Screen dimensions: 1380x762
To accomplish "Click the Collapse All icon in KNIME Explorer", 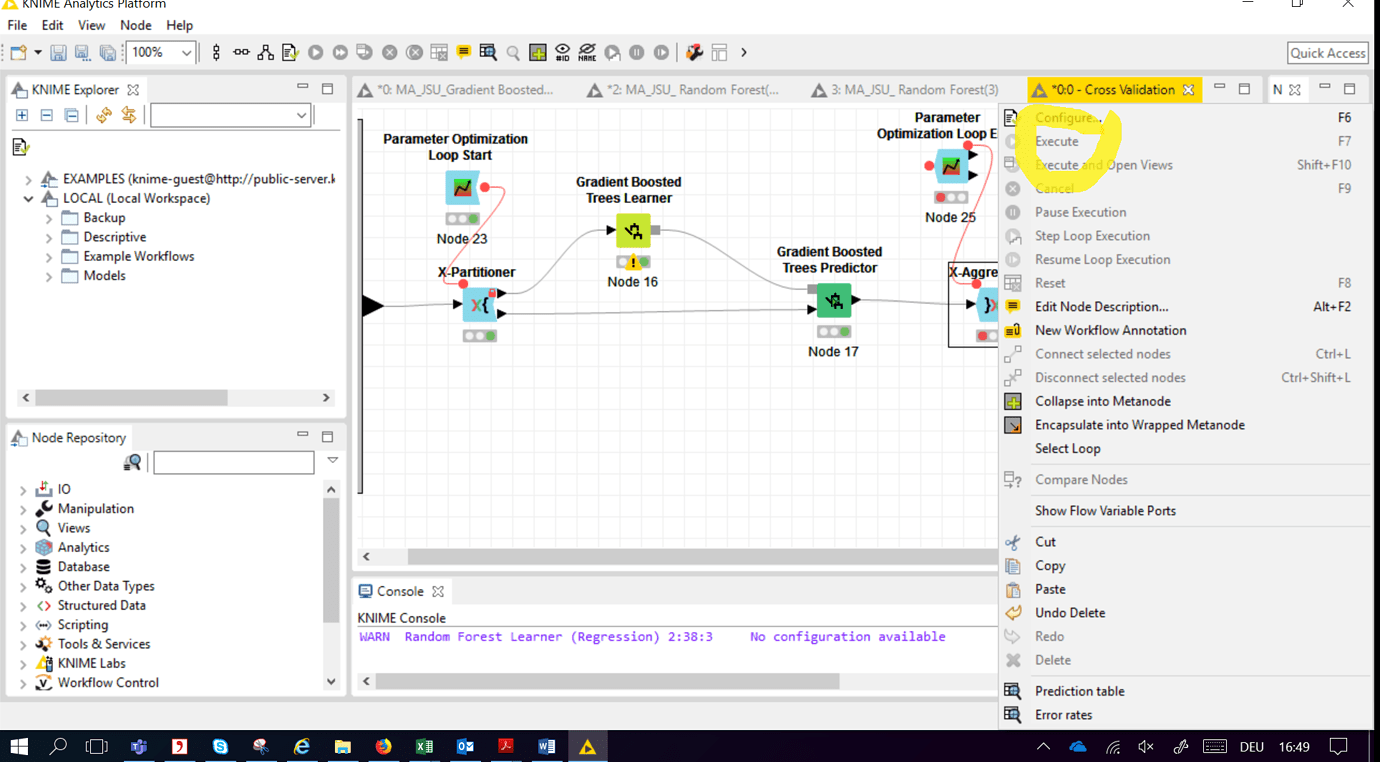I will pyautogui.click(x=46, y=115).
